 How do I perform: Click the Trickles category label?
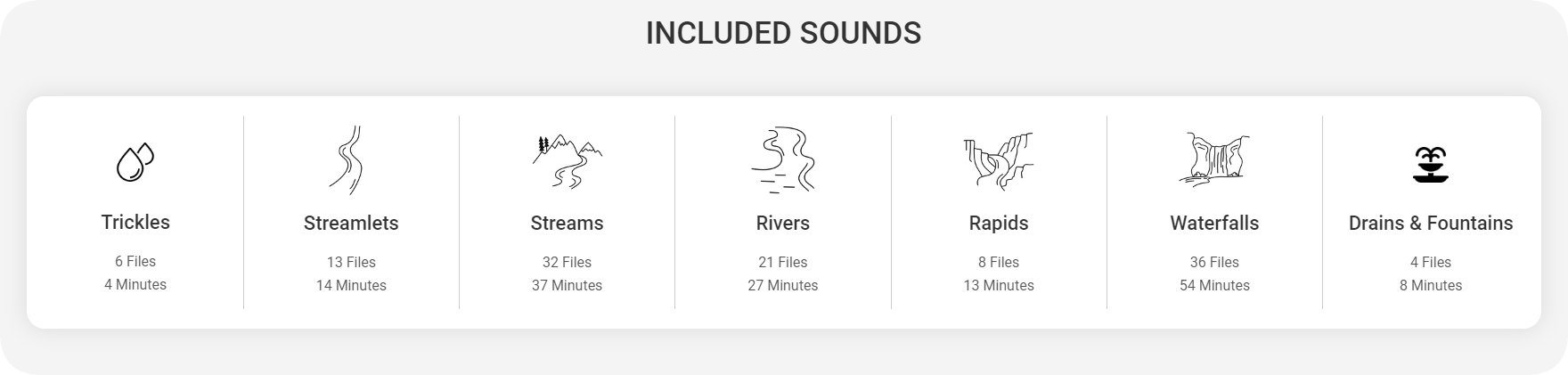click(135, 222)
